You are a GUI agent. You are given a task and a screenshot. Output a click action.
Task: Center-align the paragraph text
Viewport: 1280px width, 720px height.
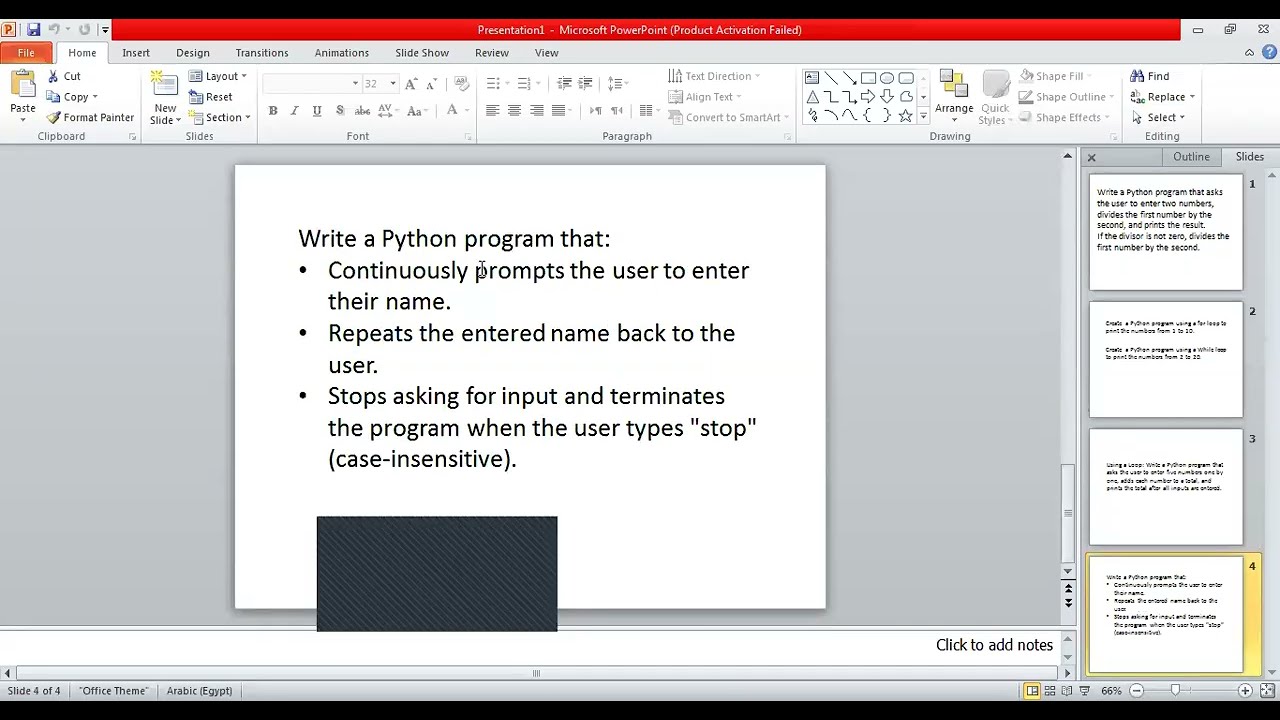(x=514, y=111)
